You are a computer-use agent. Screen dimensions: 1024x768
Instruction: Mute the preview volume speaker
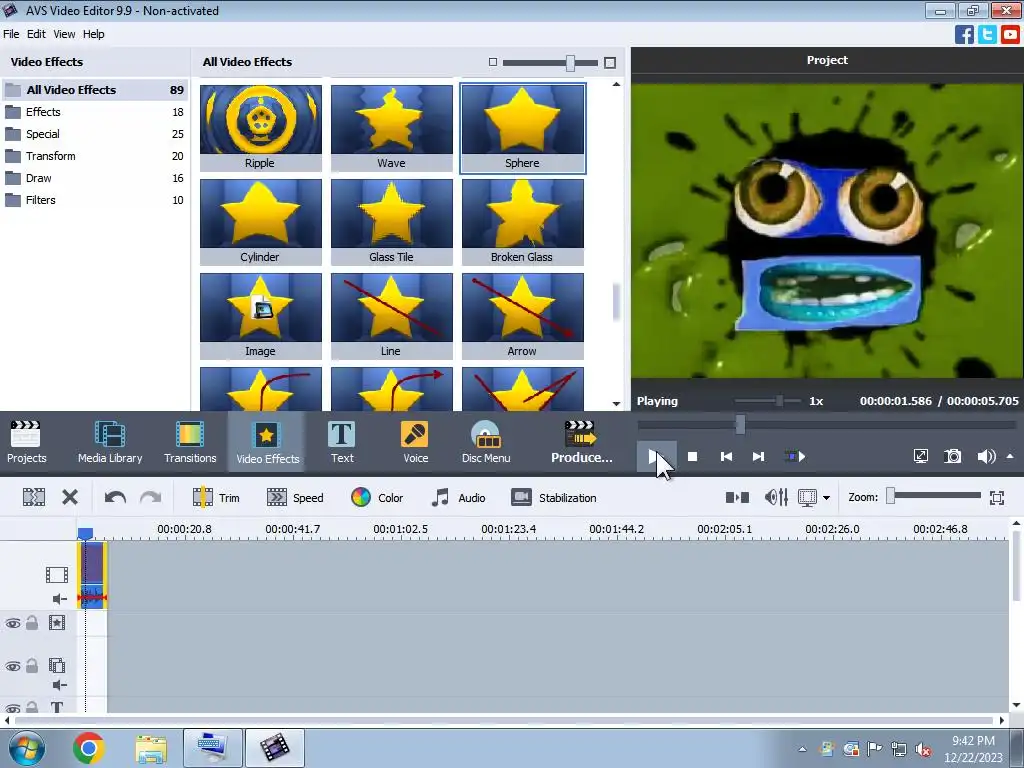(986, 456)
